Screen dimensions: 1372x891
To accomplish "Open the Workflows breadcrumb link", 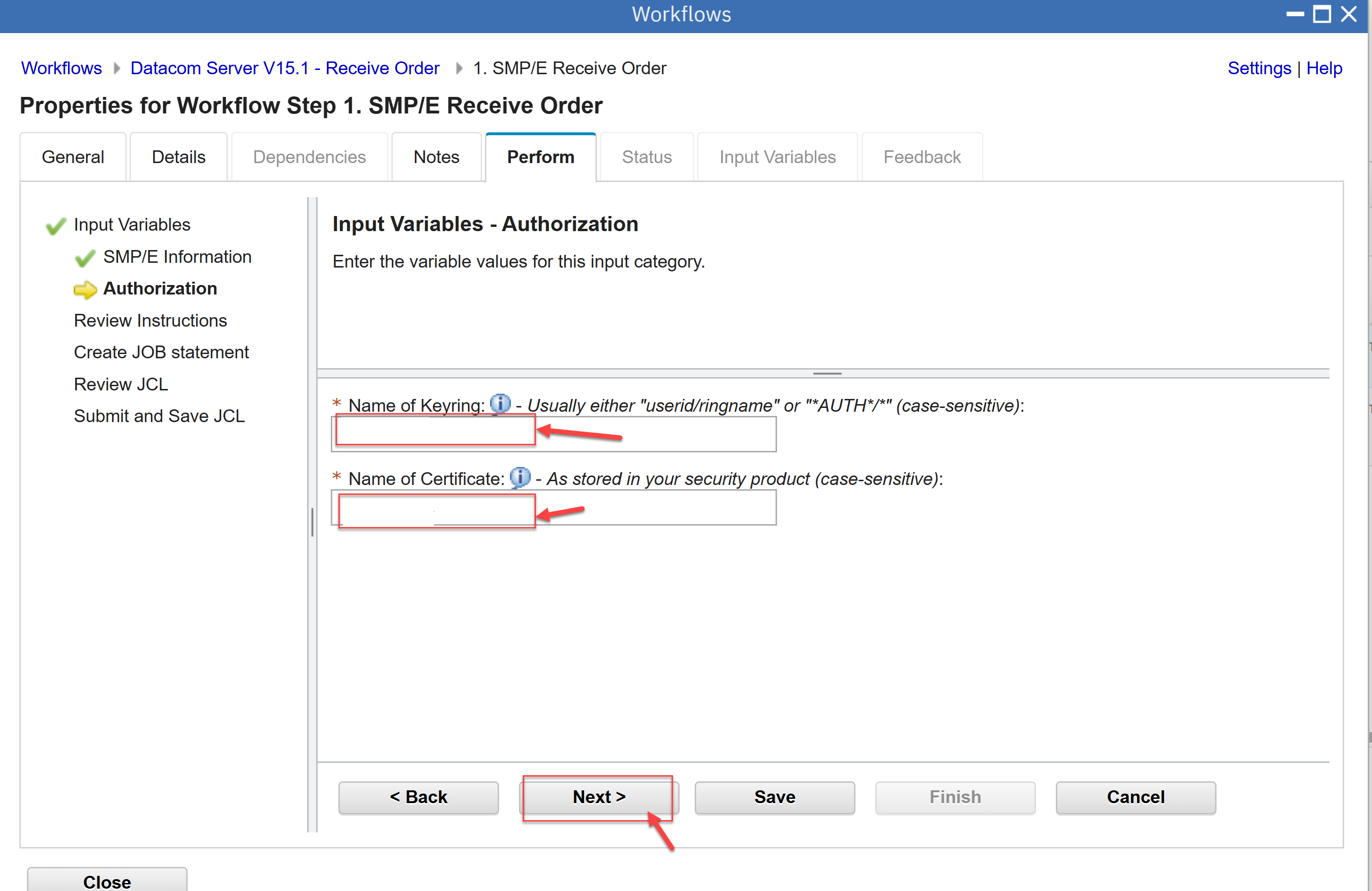I will pos(61,68).
